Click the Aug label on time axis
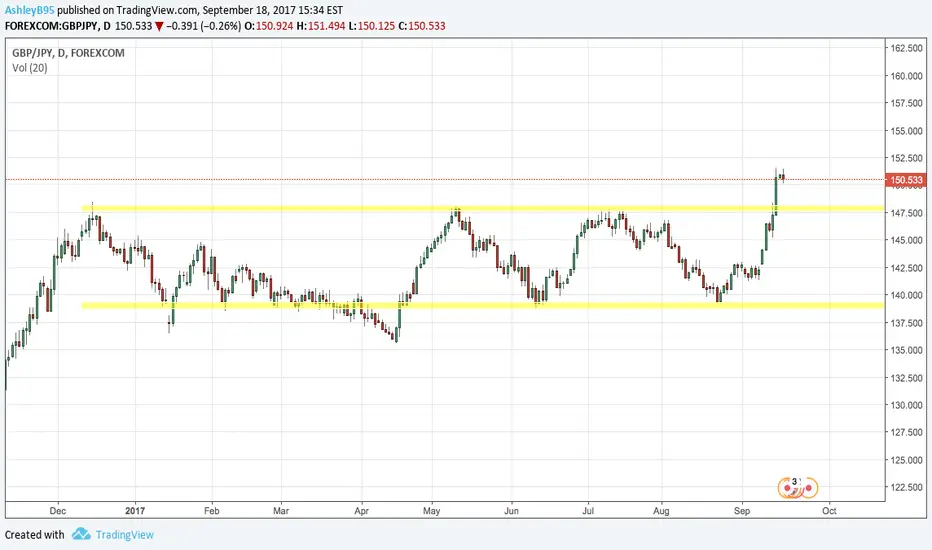The width and height of the screenshot is (932, 550). [661, 511]
